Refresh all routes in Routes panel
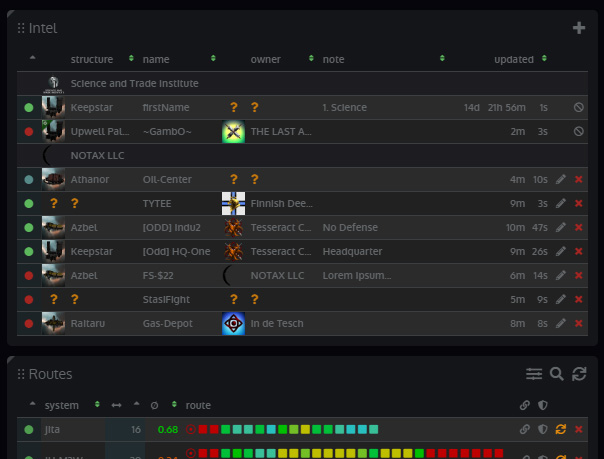 tap(578, 374)
